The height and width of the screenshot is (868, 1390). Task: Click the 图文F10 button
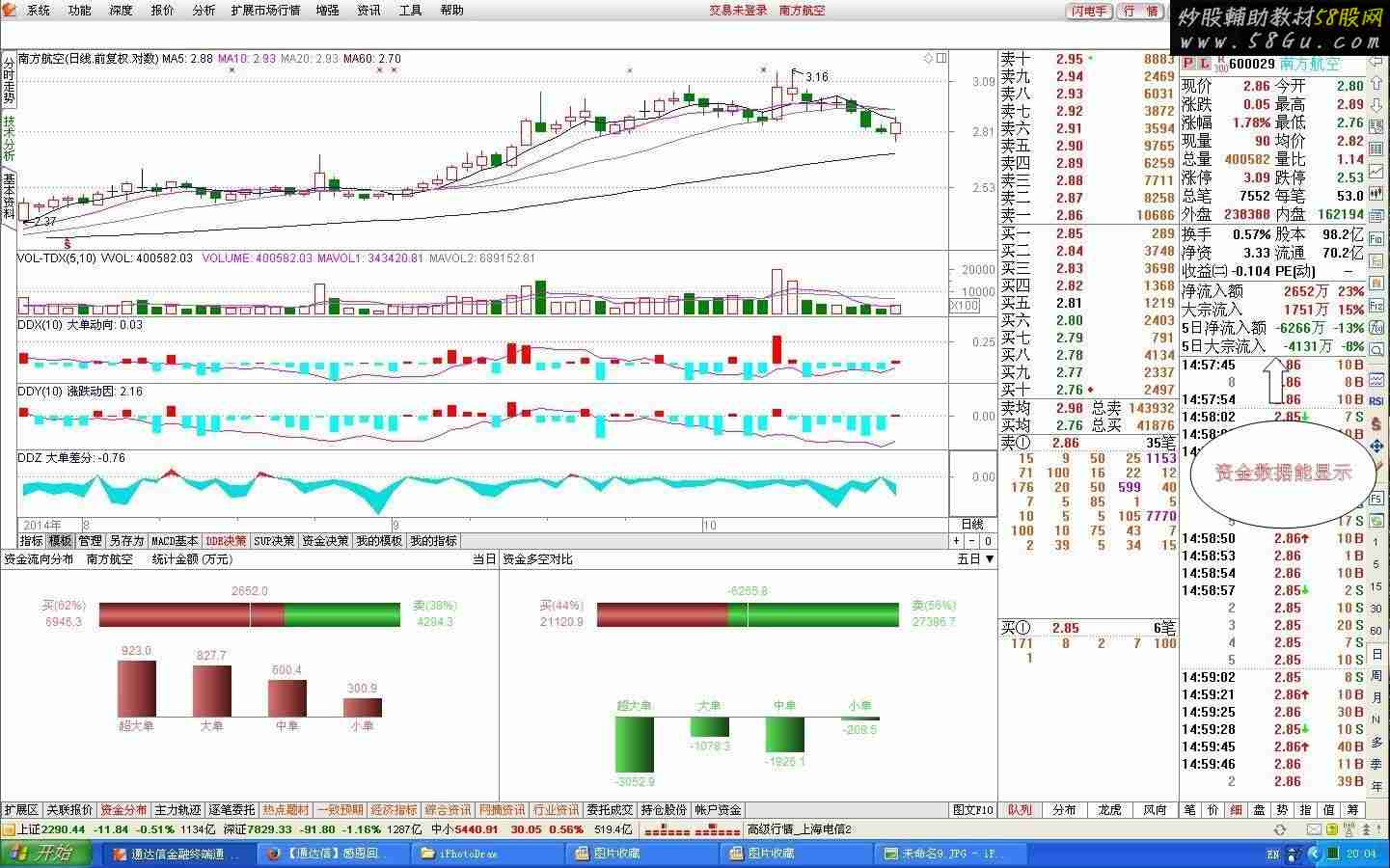coord(973,810)
